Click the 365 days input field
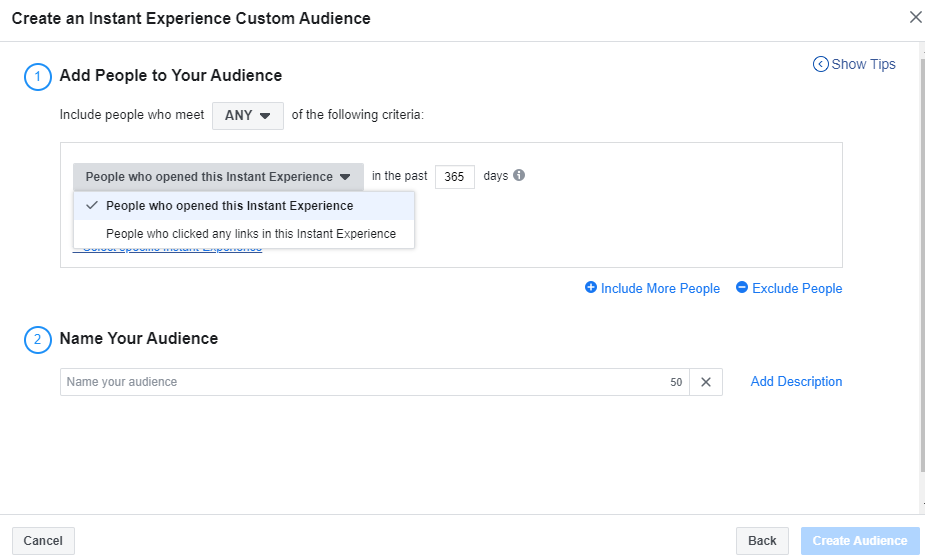This screenshot has width=925, height=558. [454, 177]
